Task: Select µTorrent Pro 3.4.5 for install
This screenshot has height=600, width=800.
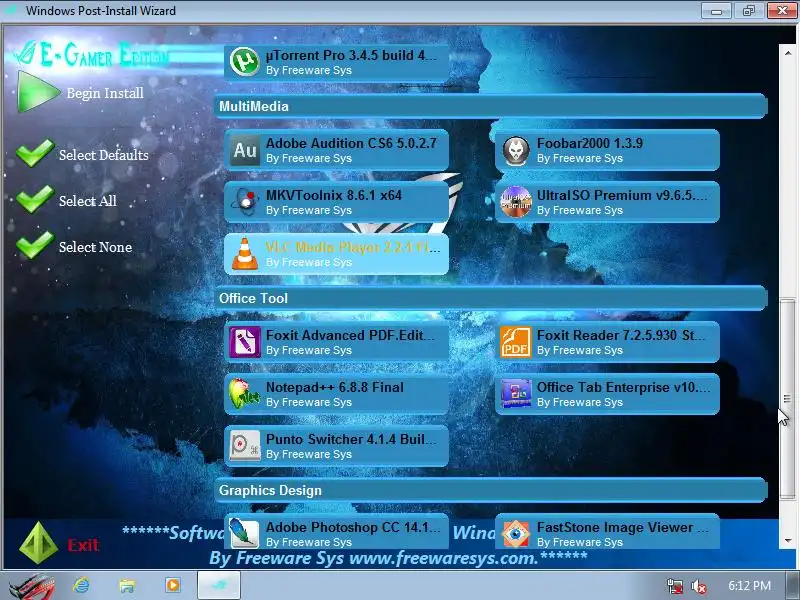Action: click(x=336, y=62)
